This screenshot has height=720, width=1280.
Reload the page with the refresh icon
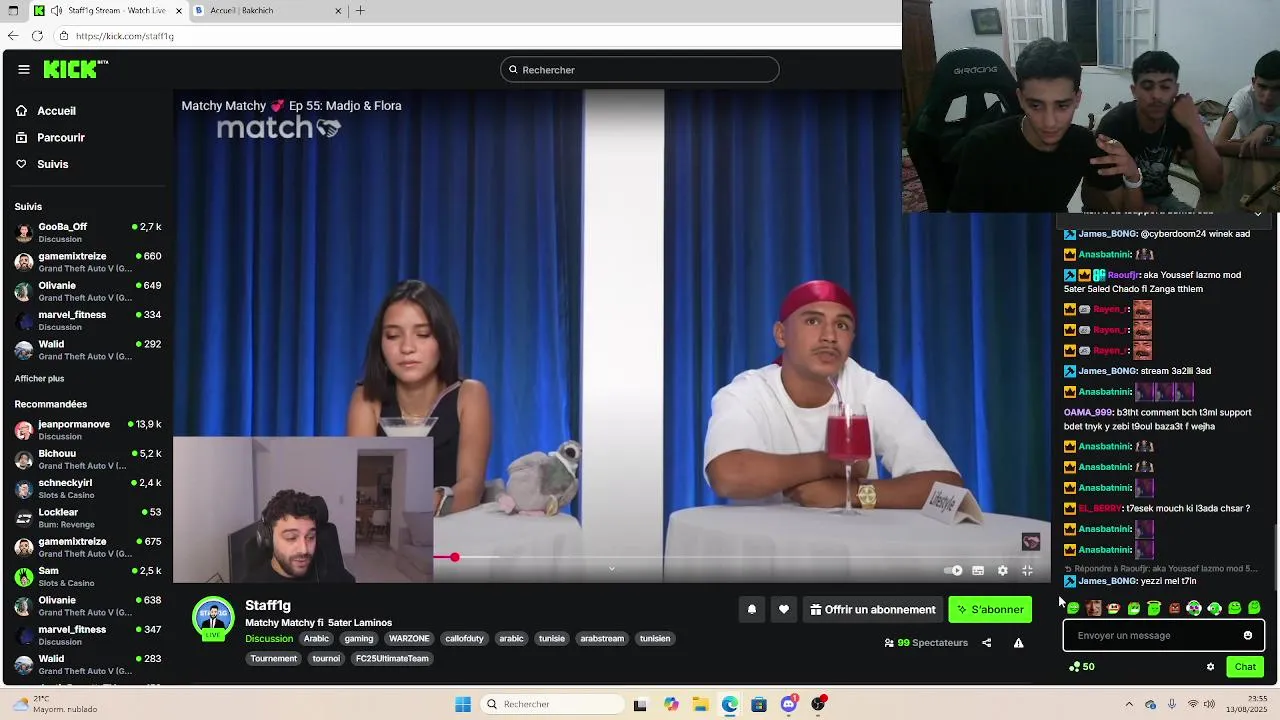tap(37, 36)
